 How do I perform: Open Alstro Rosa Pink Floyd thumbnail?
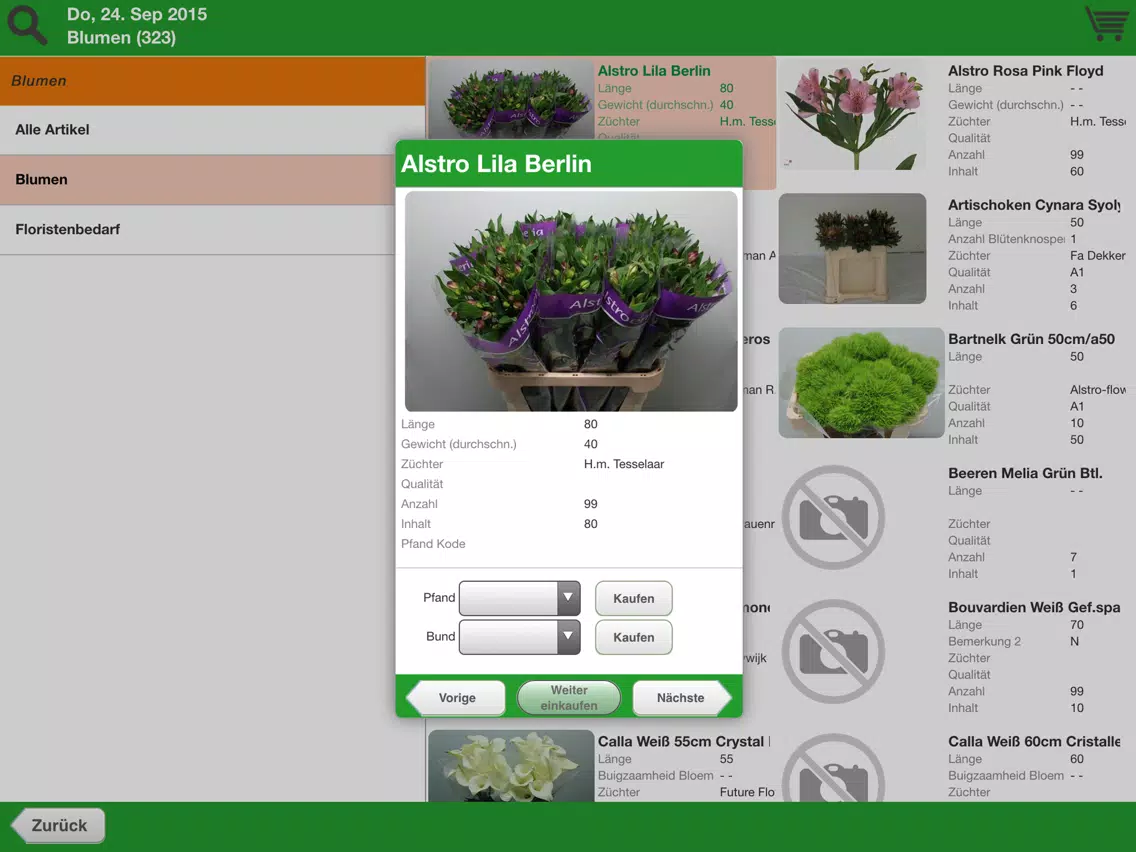pyautogui.click(x=853, y=114)
